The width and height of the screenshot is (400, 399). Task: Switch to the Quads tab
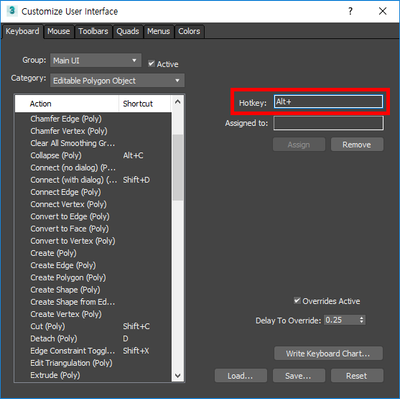[x=128, y=31]
